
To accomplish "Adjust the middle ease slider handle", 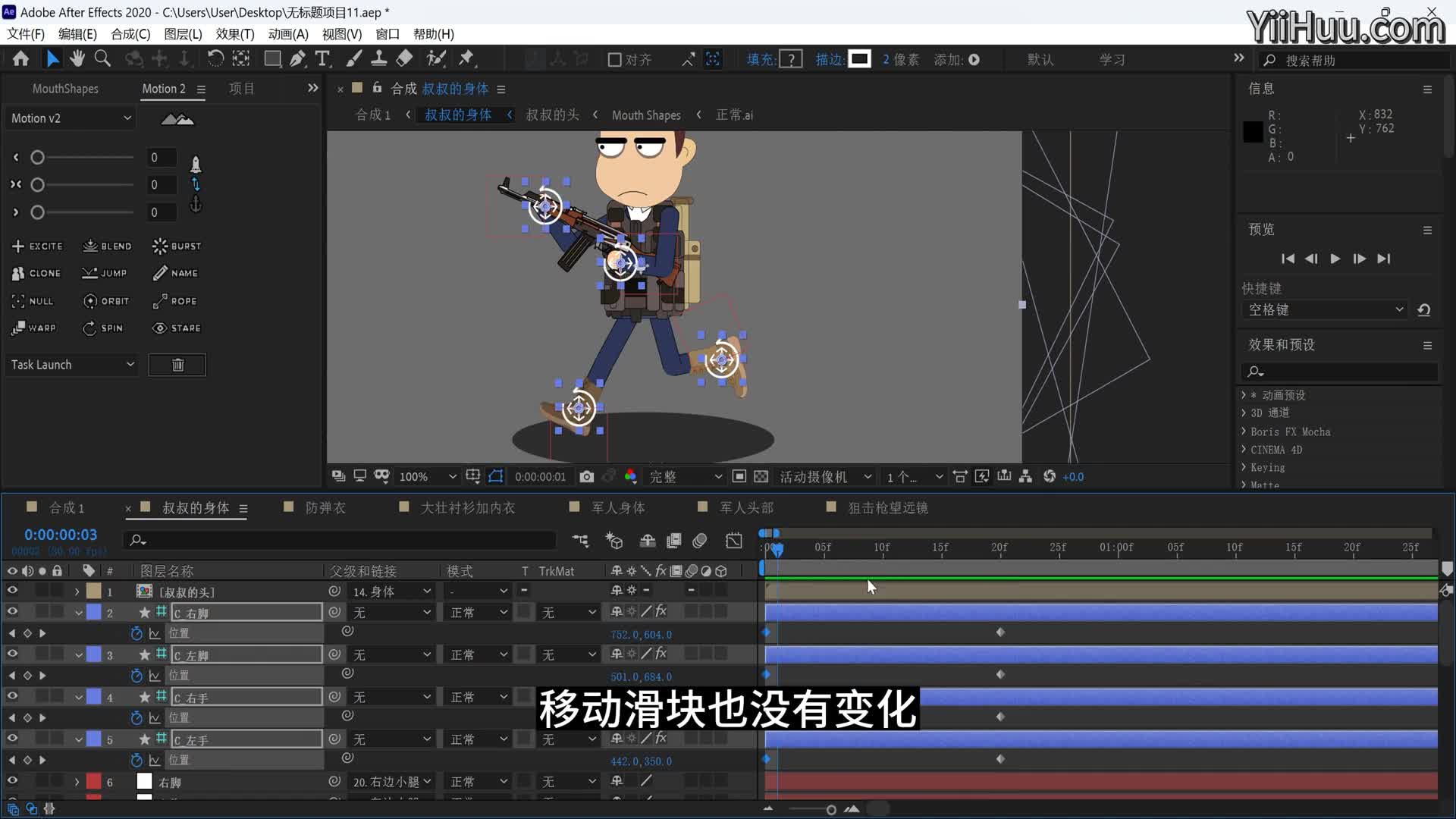I will (x=37, y=185).
